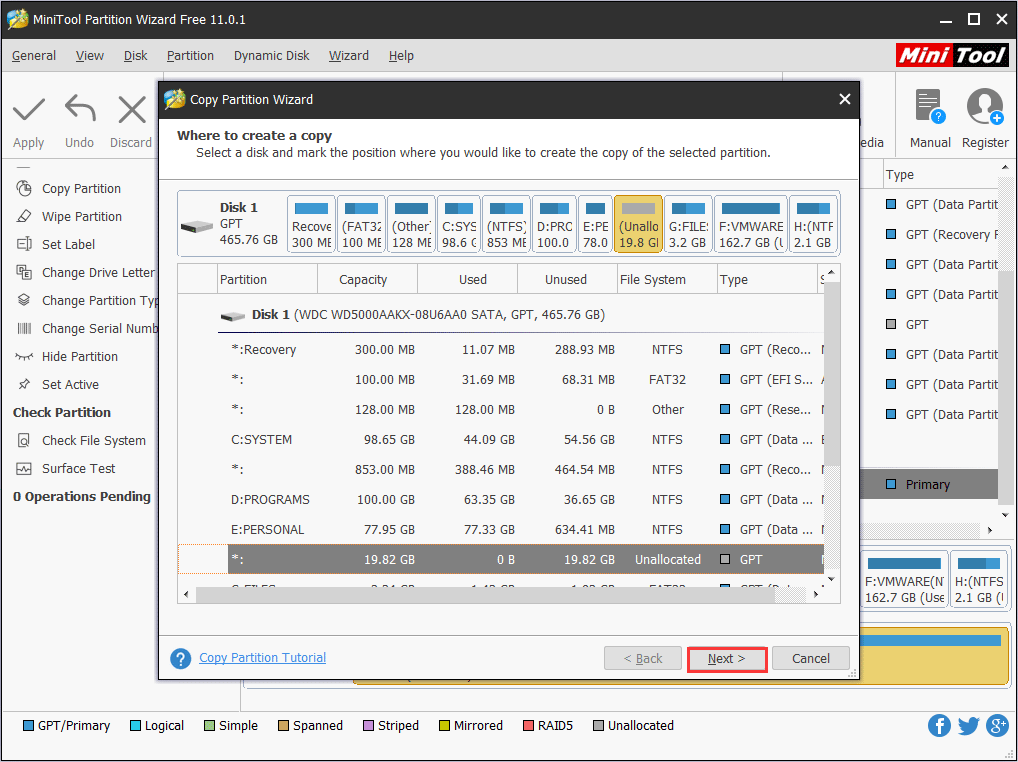Open the Manual icon in toolbar

click(x=929, y=107)
